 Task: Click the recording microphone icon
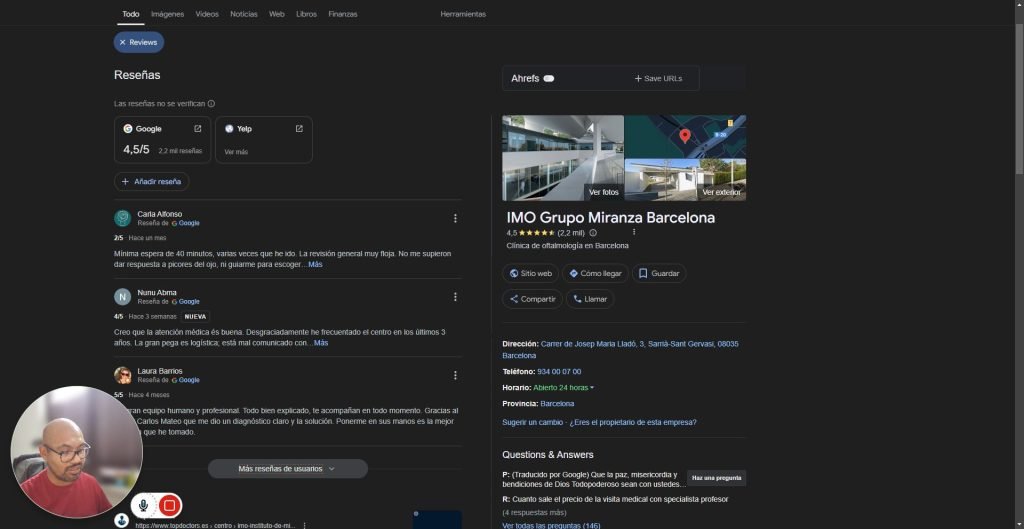click(143, 505)
